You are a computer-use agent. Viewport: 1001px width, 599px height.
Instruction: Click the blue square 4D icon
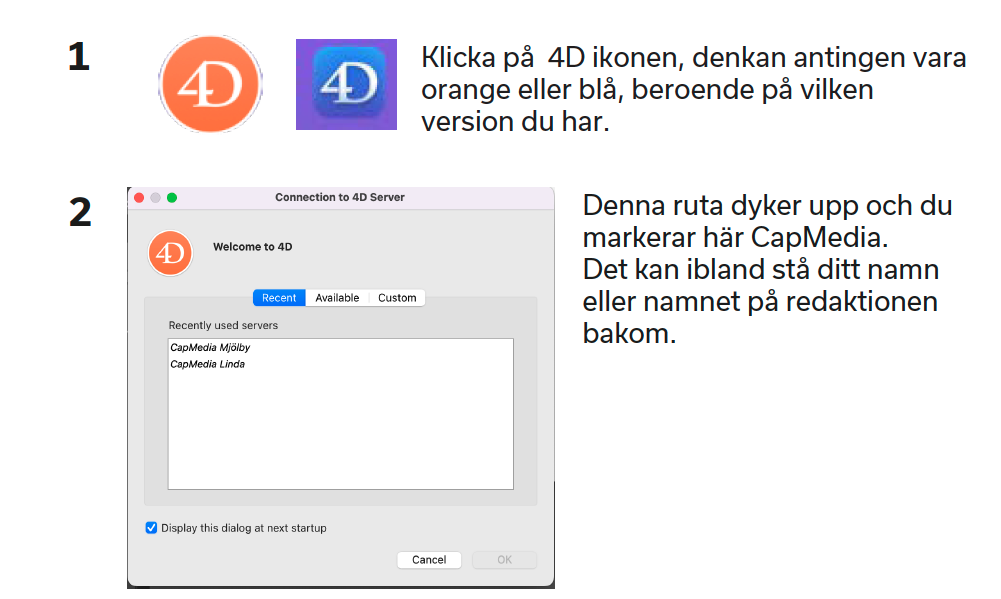(x=346, y=84)
